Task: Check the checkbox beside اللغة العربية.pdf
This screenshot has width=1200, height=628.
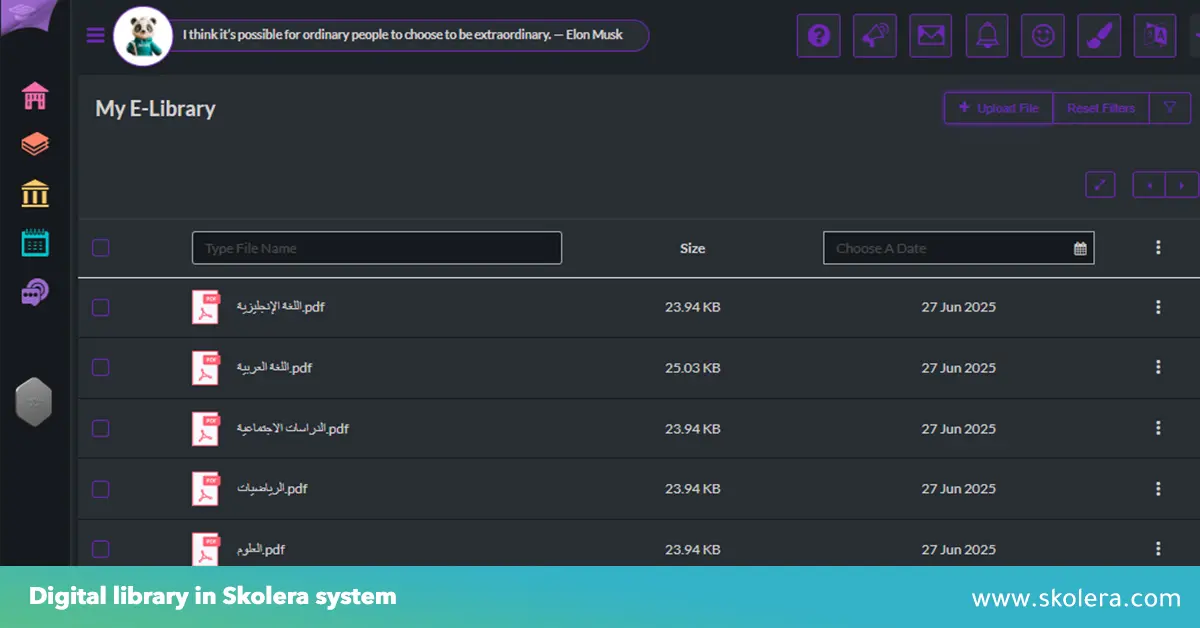Action: (100, 367)
